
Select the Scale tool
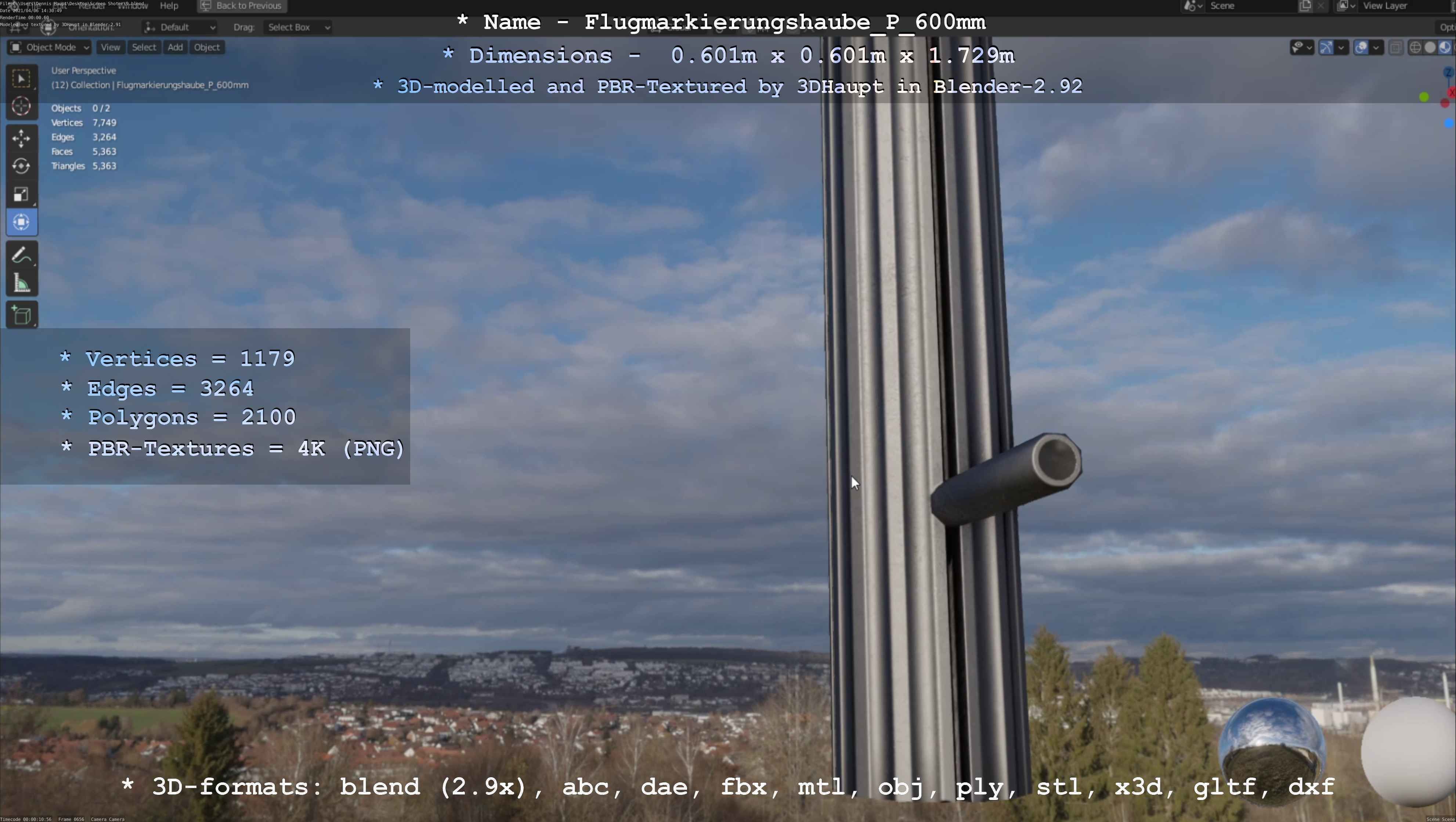[x=21, y=194]
